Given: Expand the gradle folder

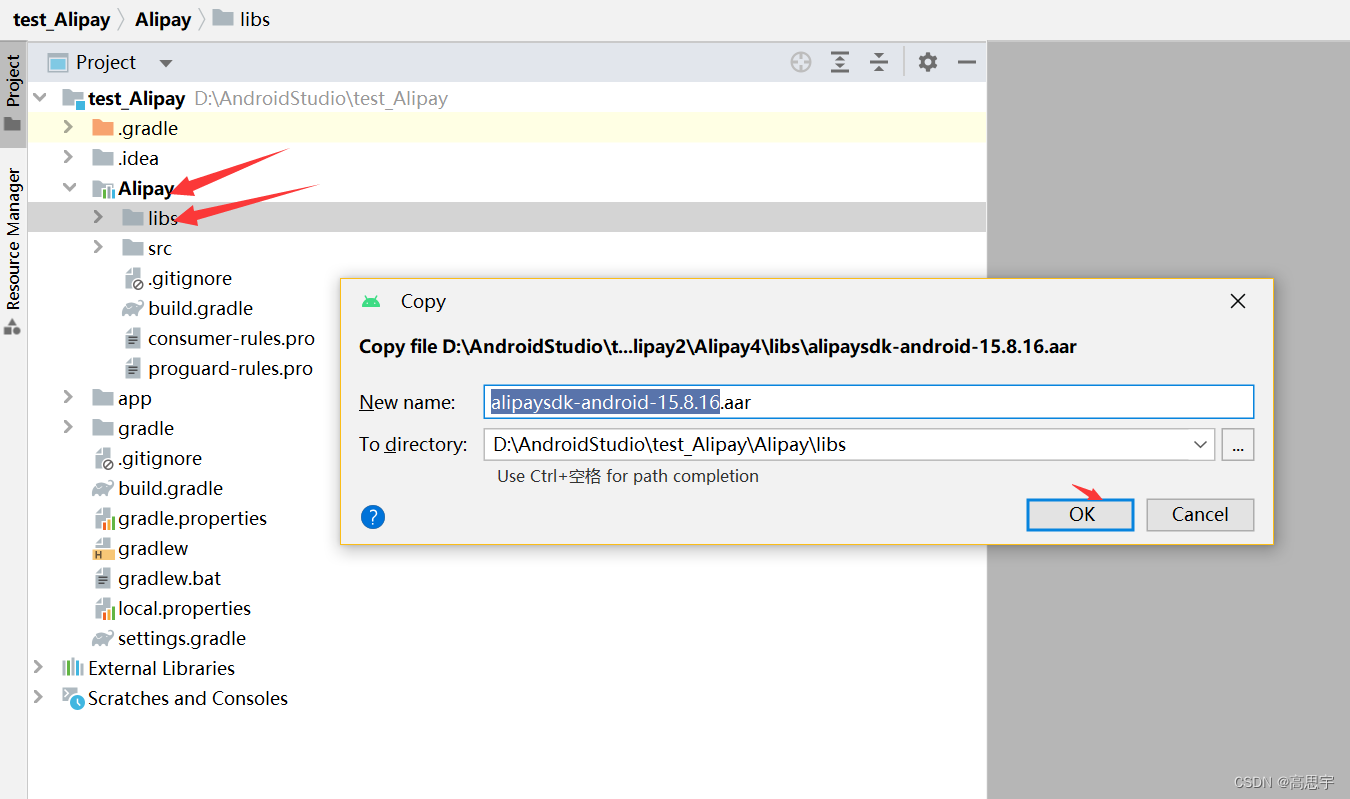Looking at the screenshot, I should pyautogui.click(x=68, y=427).
